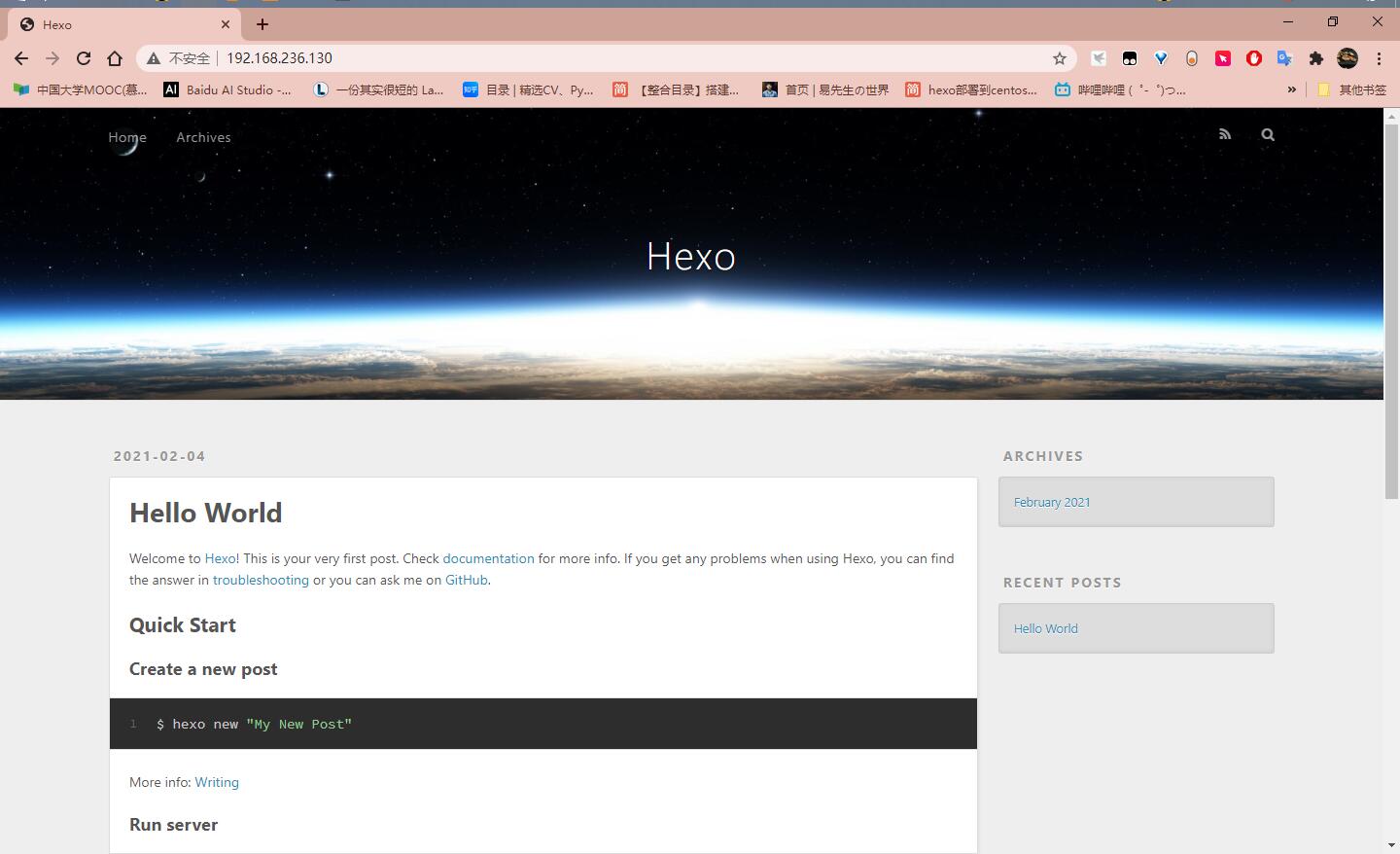1400x854 pixels.
Task: Open the blog's RSS feed icon
Action: pyautogui.click(x=1225, y=134)
